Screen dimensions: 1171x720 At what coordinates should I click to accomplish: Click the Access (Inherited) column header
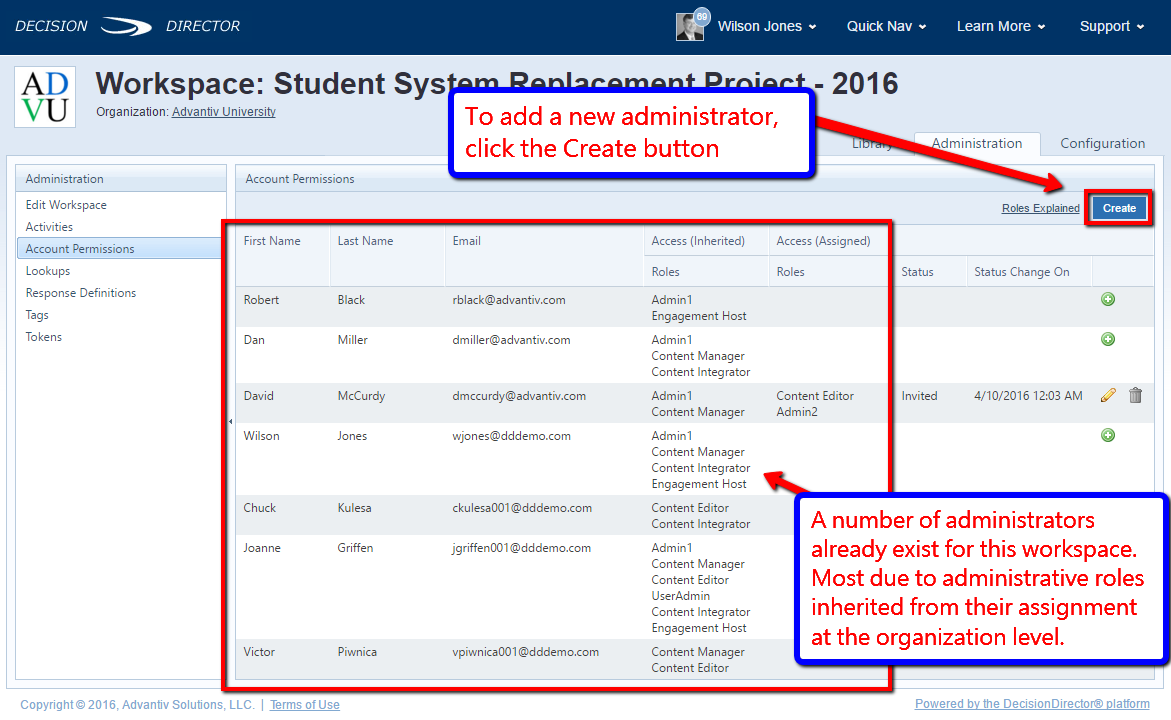(x=698, y=241)
